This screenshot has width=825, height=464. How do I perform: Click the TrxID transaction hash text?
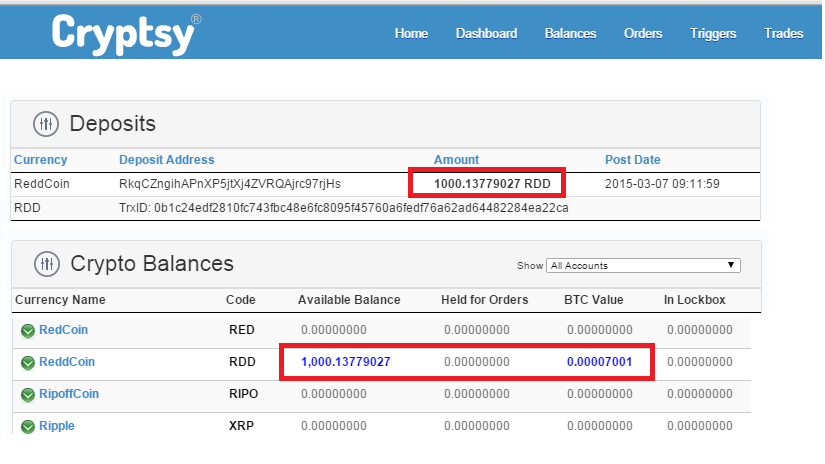click(x=344, y=208)
